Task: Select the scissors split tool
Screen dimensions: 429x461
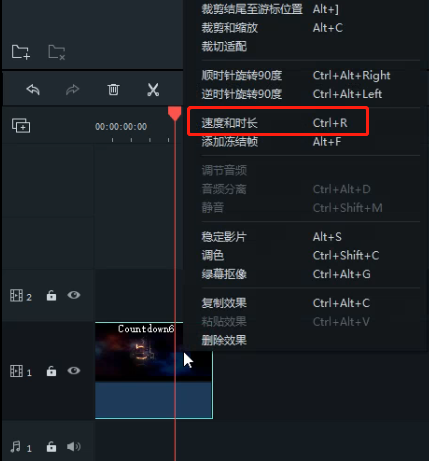Action: pos(153,90)
